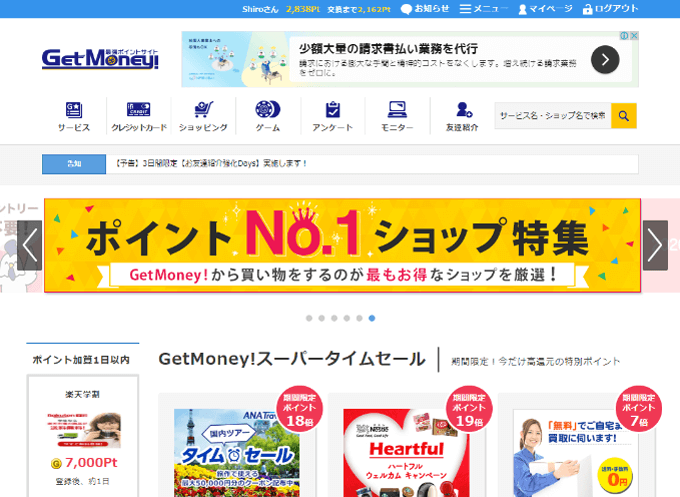
Task: Click the 7倍 point badge
Action: (x=638, y=409)
